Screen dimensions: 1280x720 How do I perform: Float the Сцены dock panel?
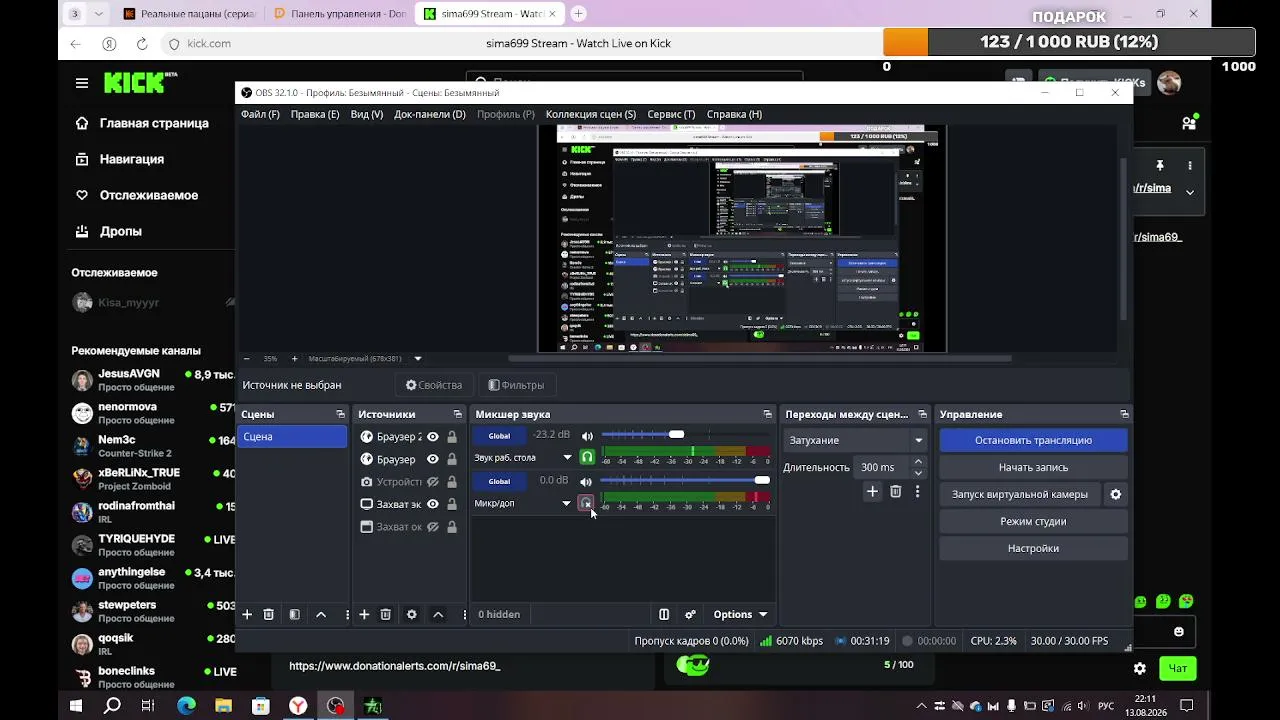[340, 414]
